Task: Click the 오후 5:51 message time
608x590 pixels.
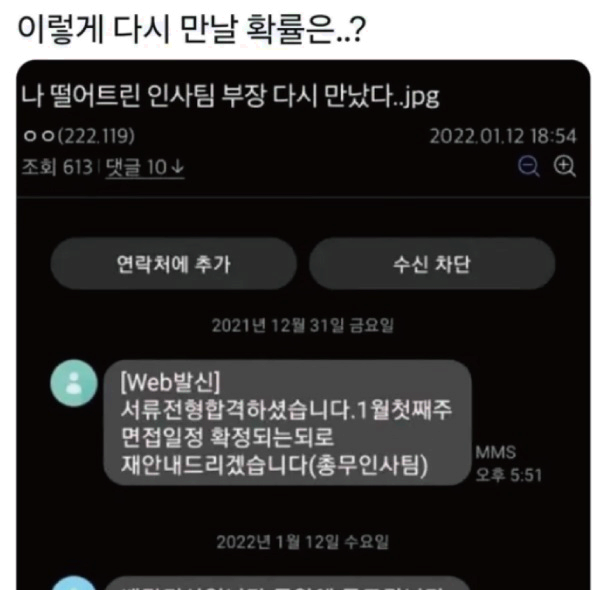Action: coord(508,475)
